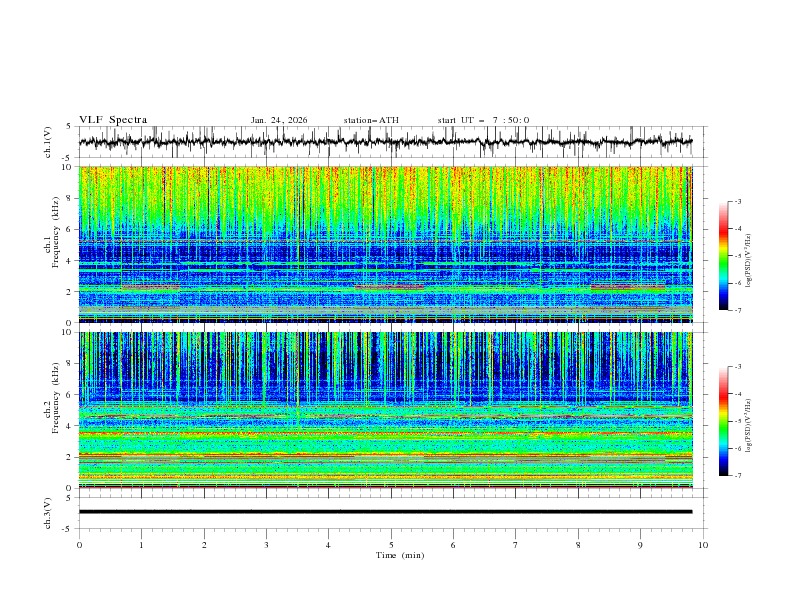Click inside the ch.1 spectrogram panel
This screenshot has width=792, height=612.
(385, 244)
